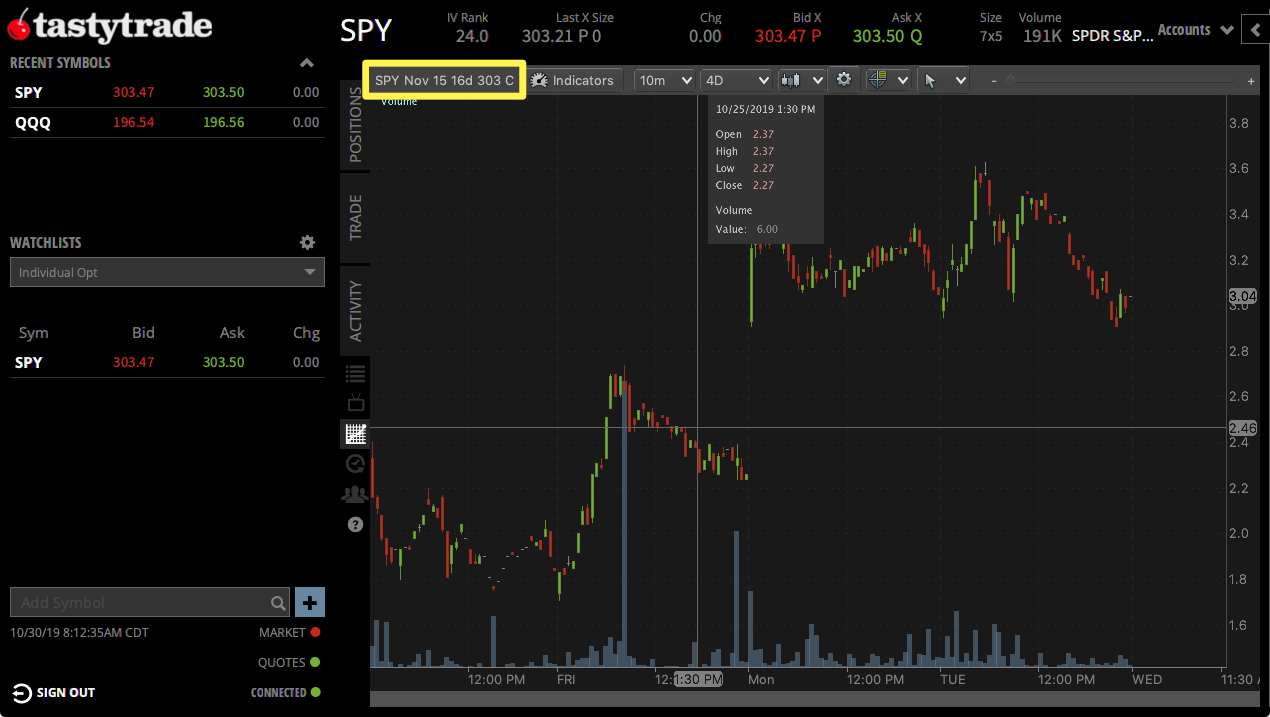Click the follow traders people icon
Viewport: 1270px width, 717px height.
[355, 493]
